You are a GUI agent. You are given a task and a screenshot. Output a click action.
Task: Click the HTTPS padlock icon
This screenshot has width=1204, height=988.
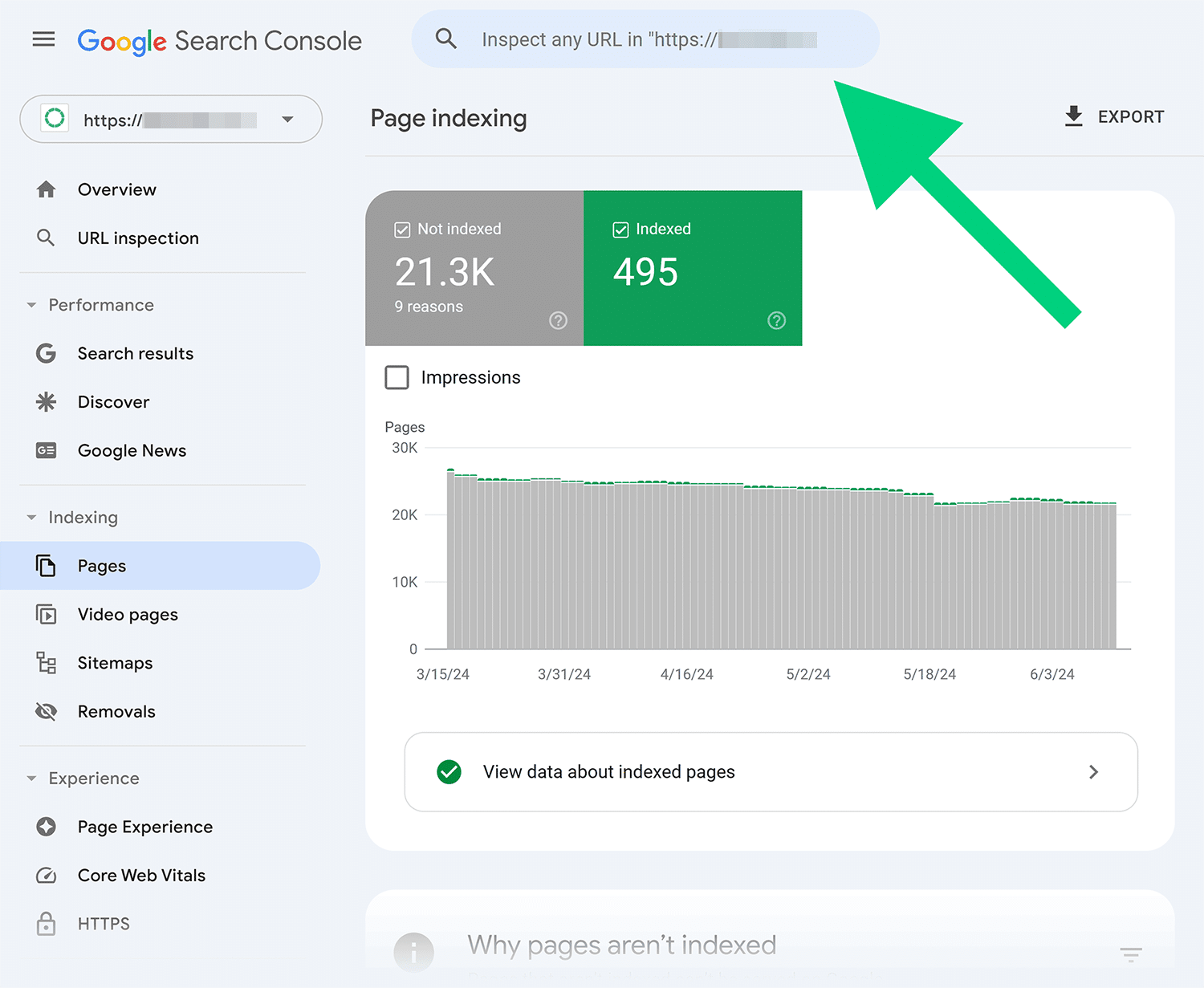pyautogui.click(x=47, y=924)
